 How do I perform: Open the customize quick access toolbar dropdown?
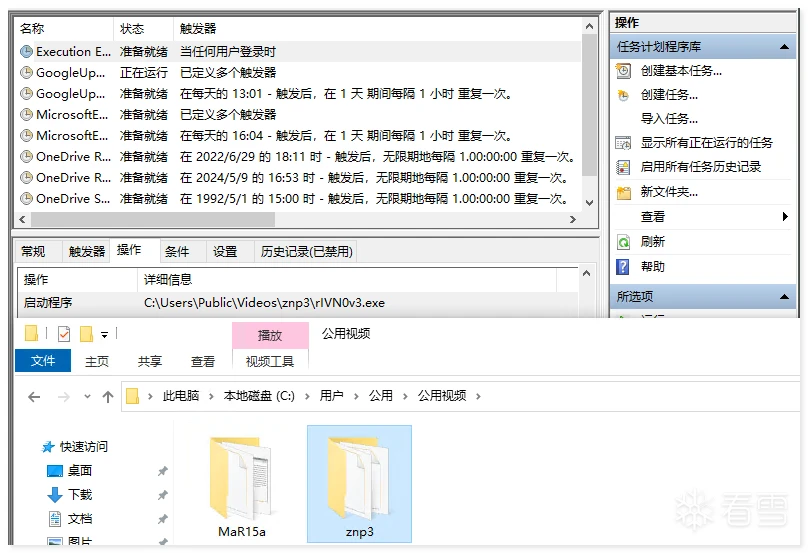(105, 335)
